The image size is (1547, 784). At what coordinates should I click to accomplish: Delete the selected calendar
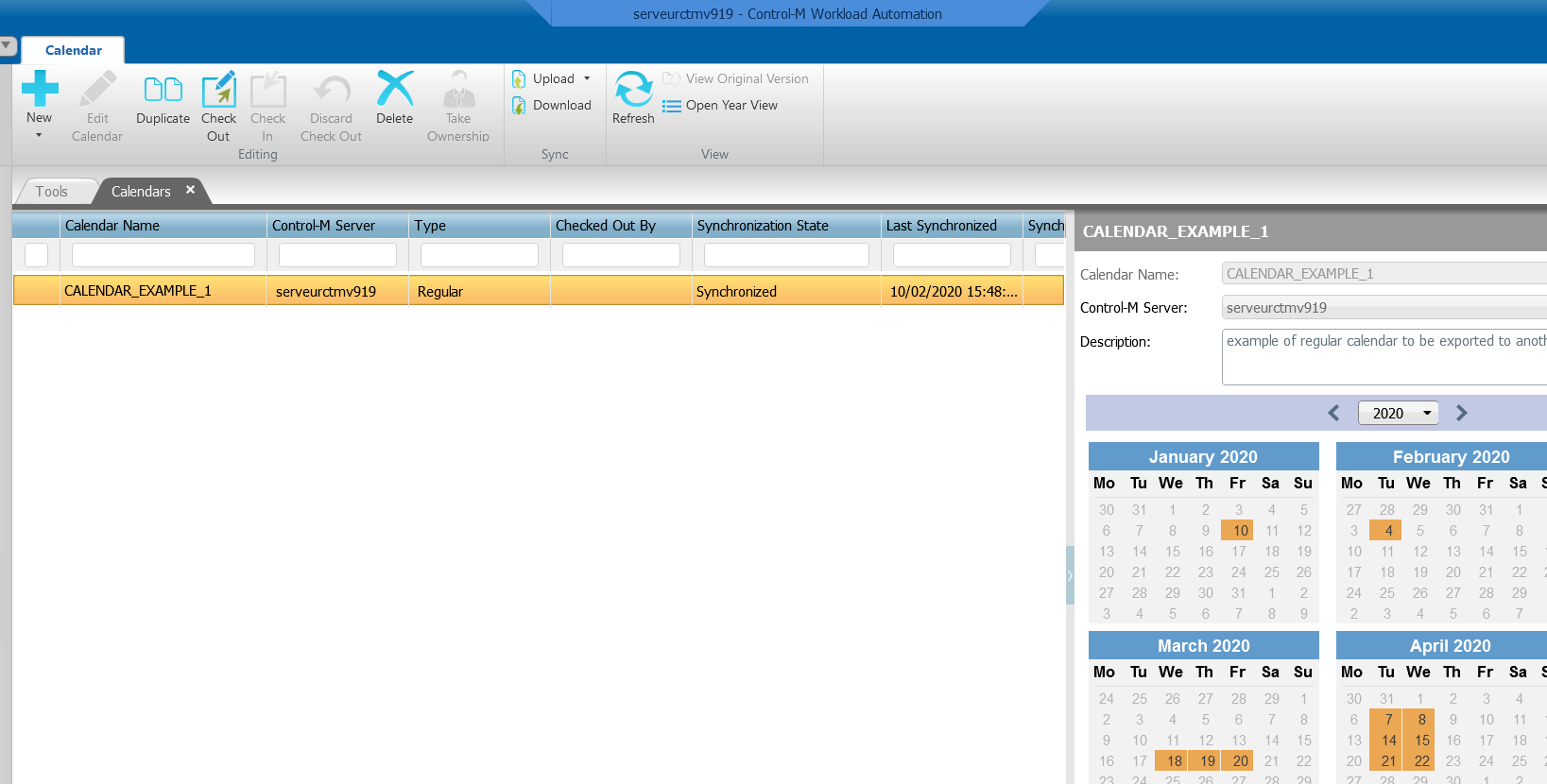pyautogui.click(x=394, y=98)
